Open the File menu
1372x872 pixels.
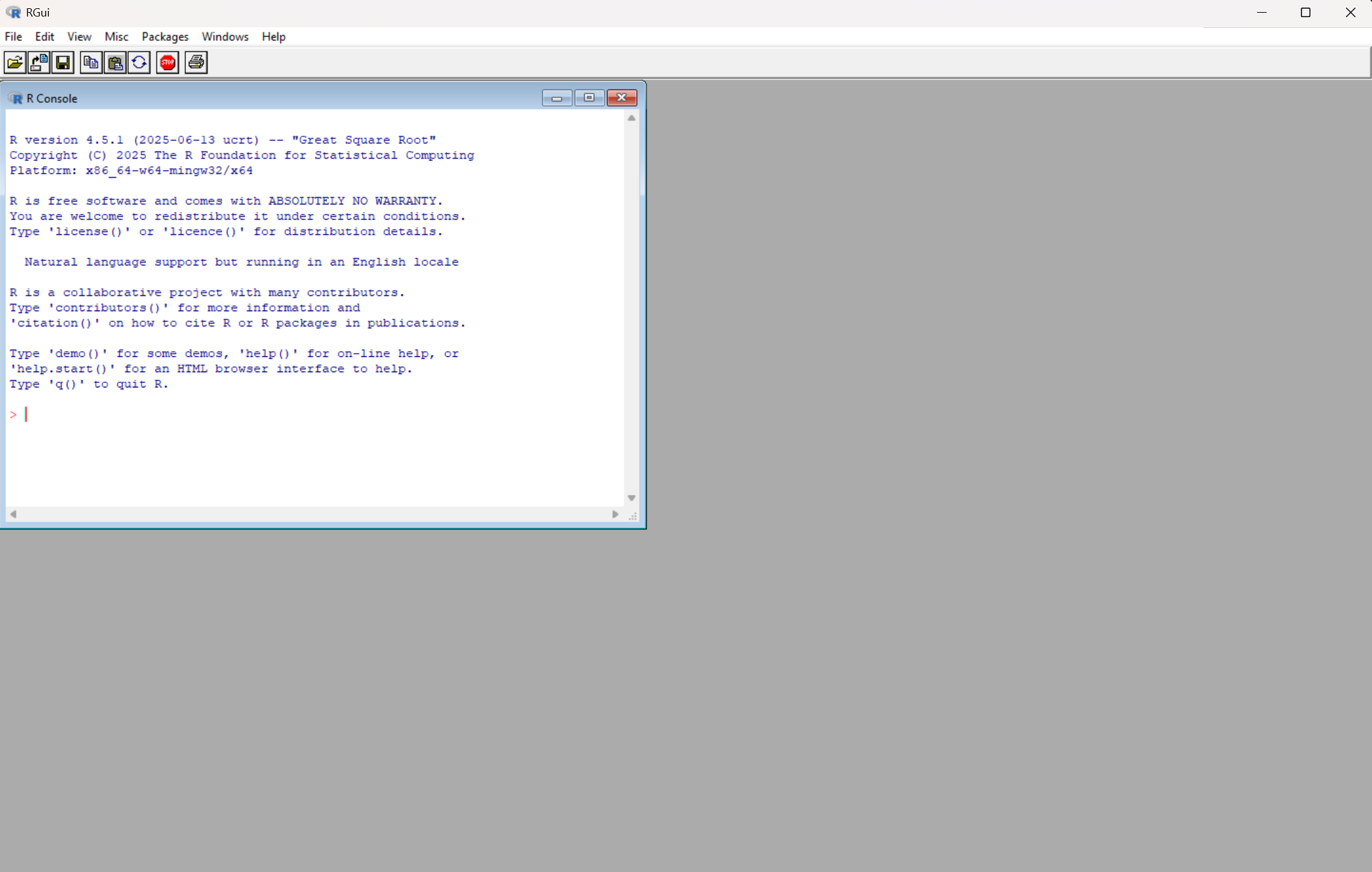pyautogui.click(x=13, y=36)
